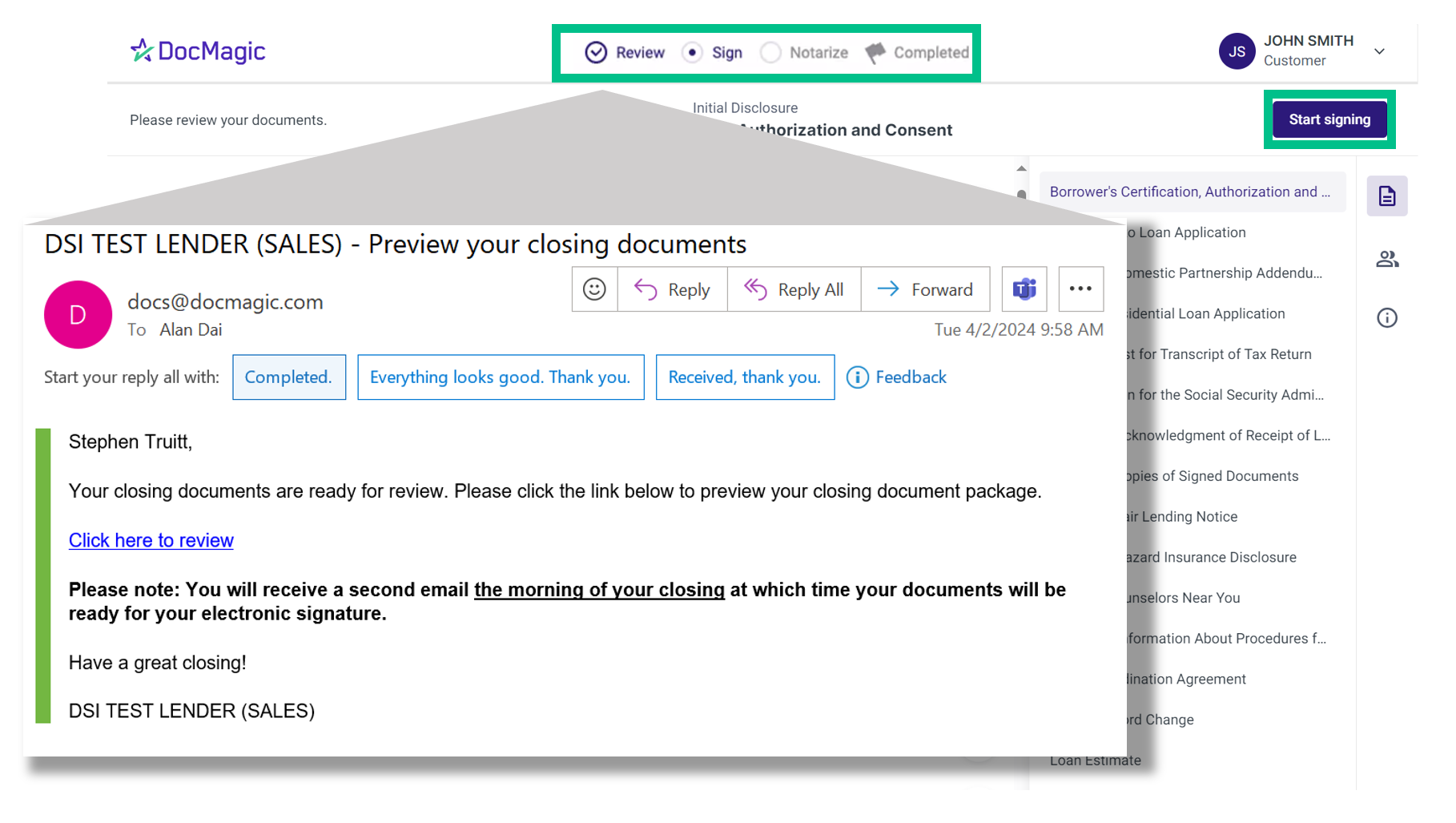Viewport: 1456px width, 823px height.
Task: Choose 'Received, thank you.' suggested reply
Action: [x=745, y=377]
